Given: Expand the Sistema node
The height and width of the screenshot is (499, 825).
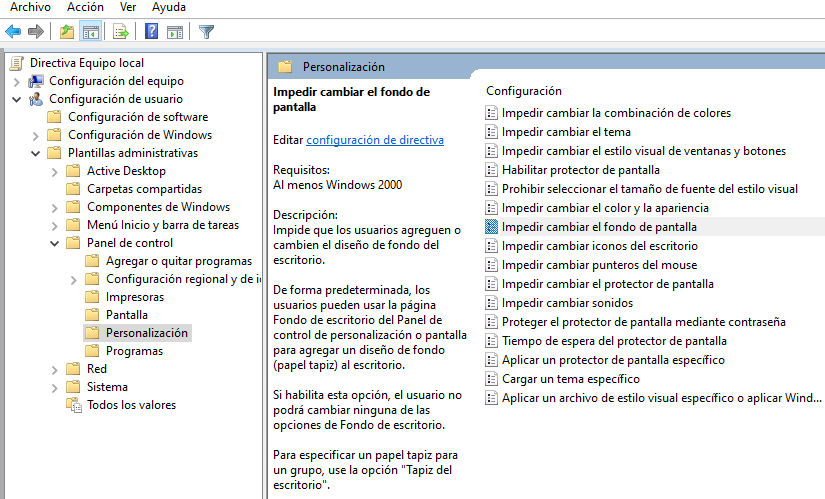Looking at the screenshot, I should [54, 388].
